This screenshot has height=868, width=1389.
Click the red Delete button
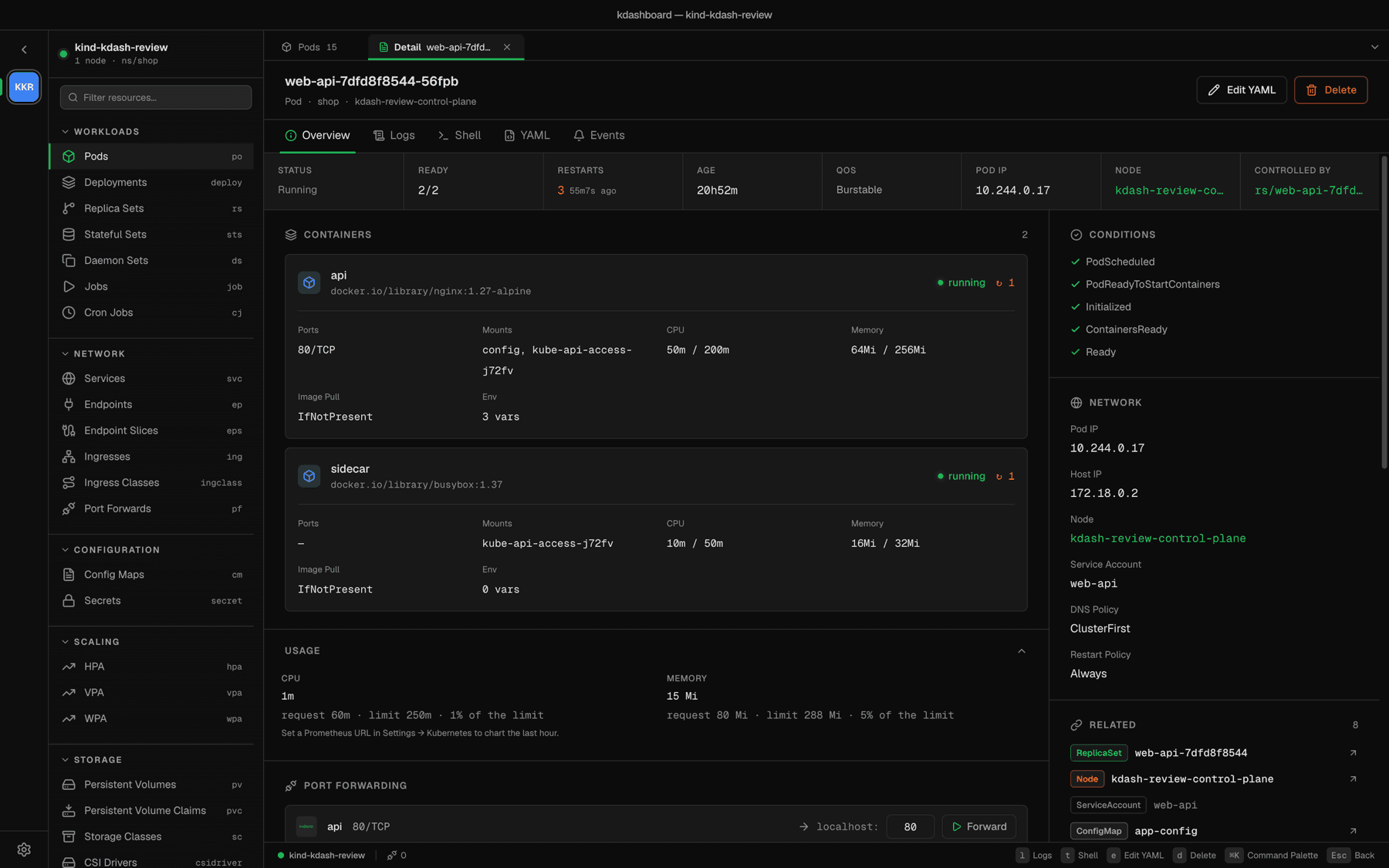(x=1331, y=90)
